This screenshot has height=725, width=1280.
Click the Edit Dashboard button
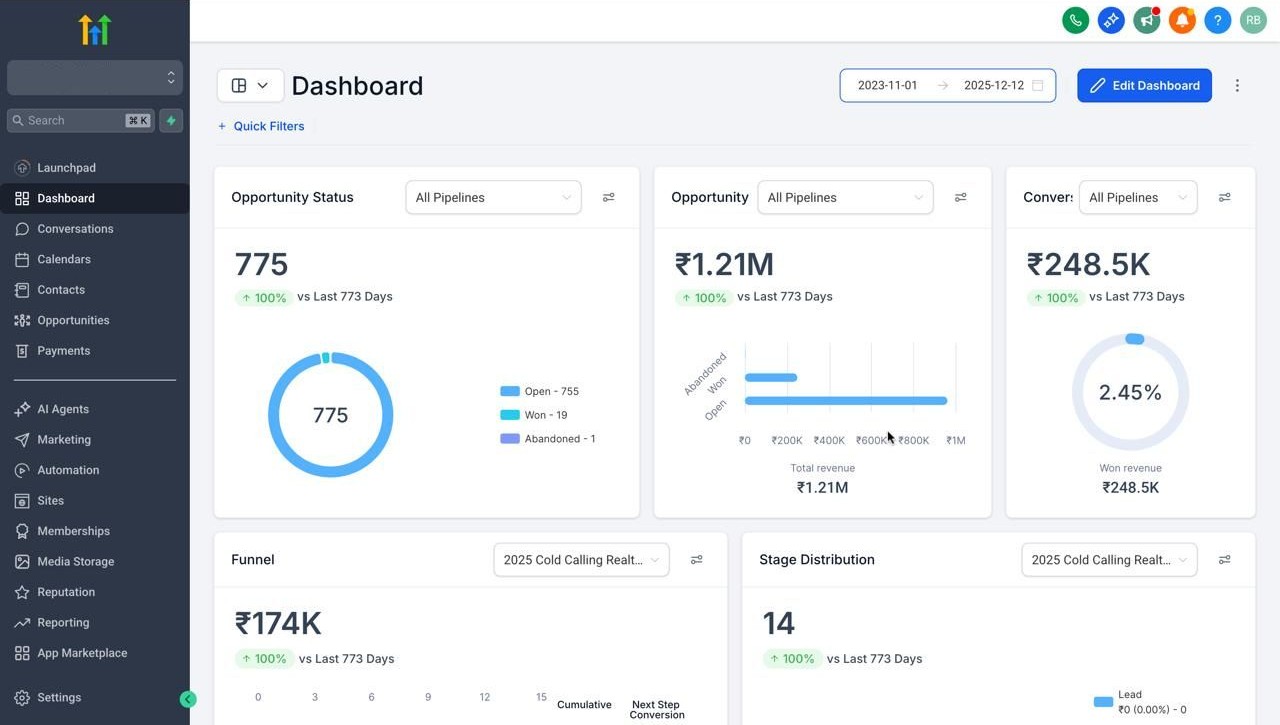pos(1144,86)
